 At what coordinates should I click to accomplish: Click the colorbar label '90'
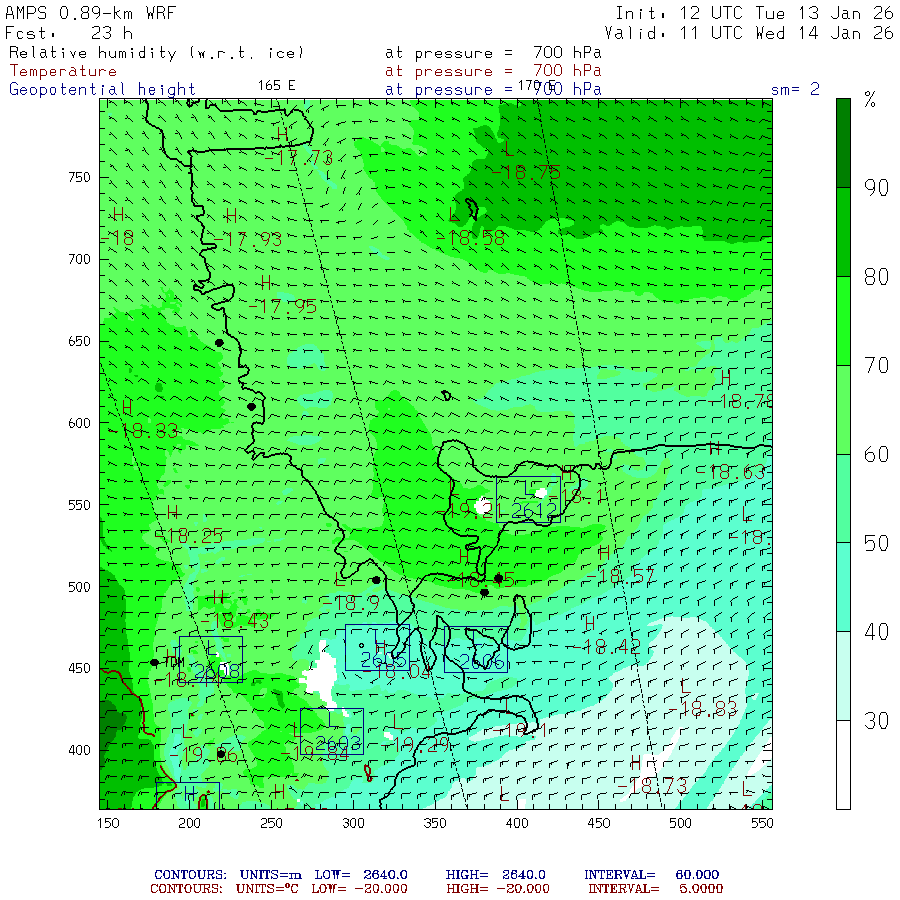tap(876, 188)
